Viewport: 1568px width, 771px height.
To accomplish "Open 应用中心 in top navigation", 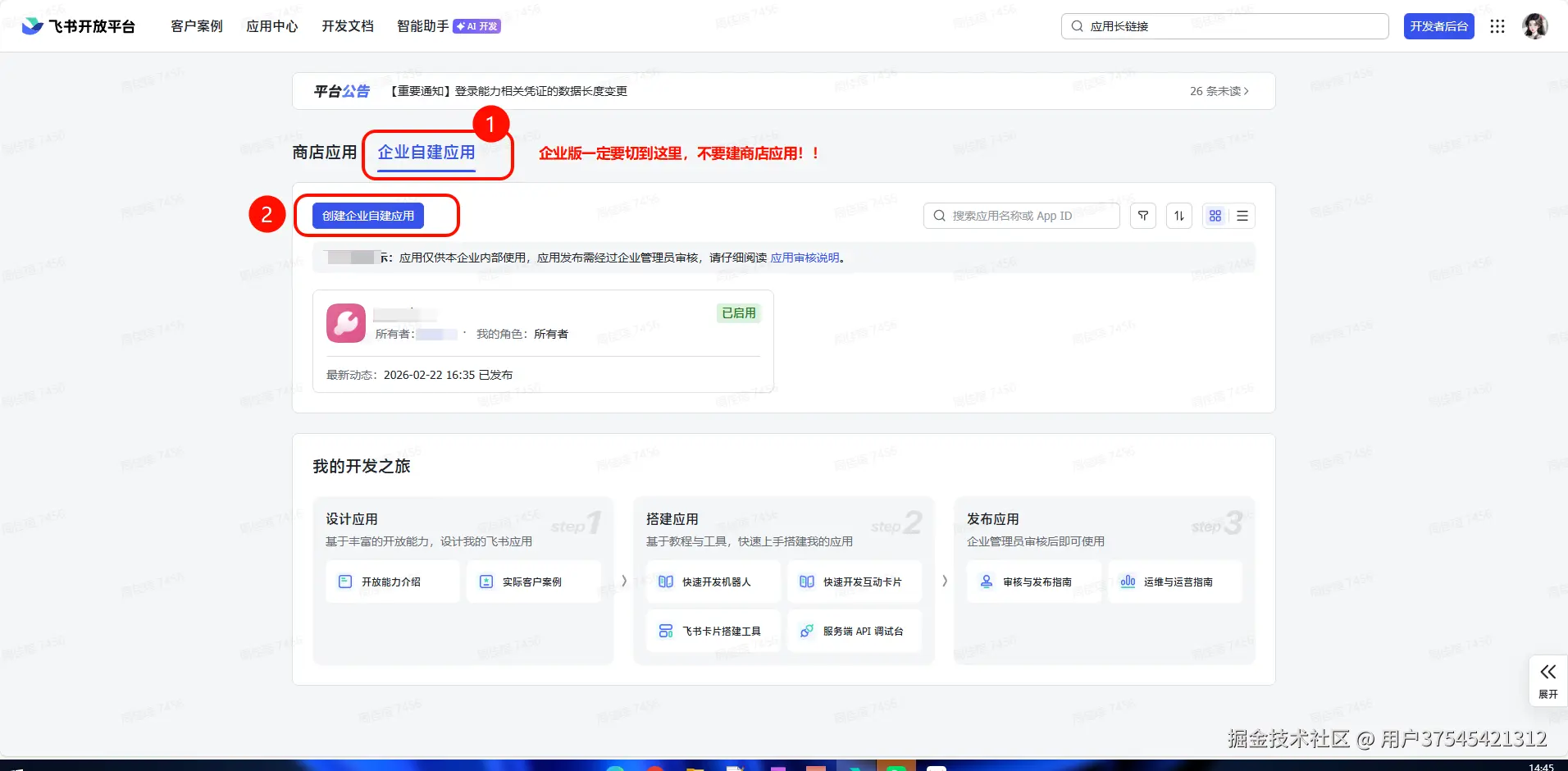I will click(272, 26).
